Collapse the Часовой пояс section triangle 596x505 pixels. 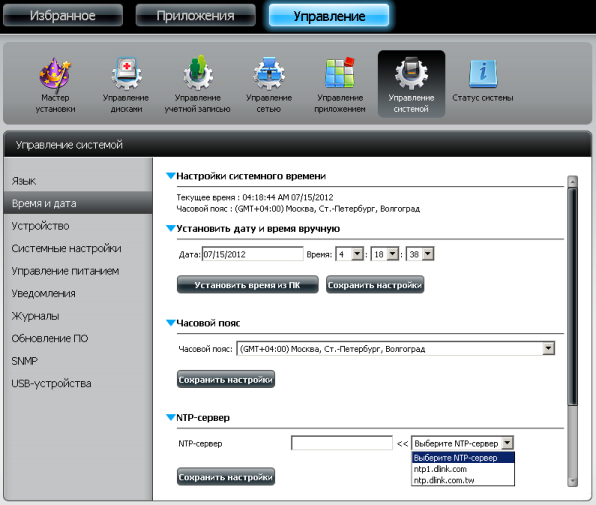coord(170,323)
